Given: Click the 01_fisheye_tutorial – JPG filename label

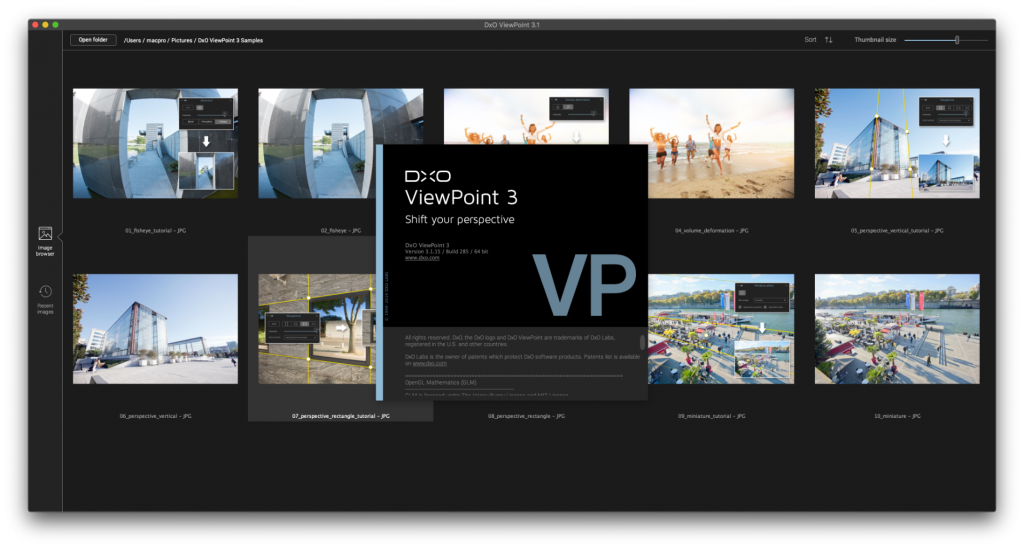Looking at the screenshot, I should [x=155, y=230].
